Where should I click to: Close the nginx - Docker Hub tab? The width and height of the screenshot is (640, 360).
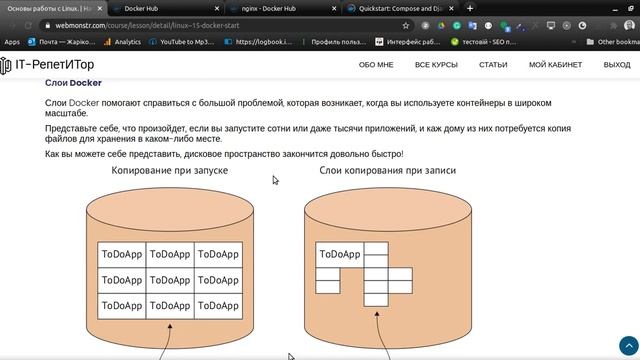point(334,8)
